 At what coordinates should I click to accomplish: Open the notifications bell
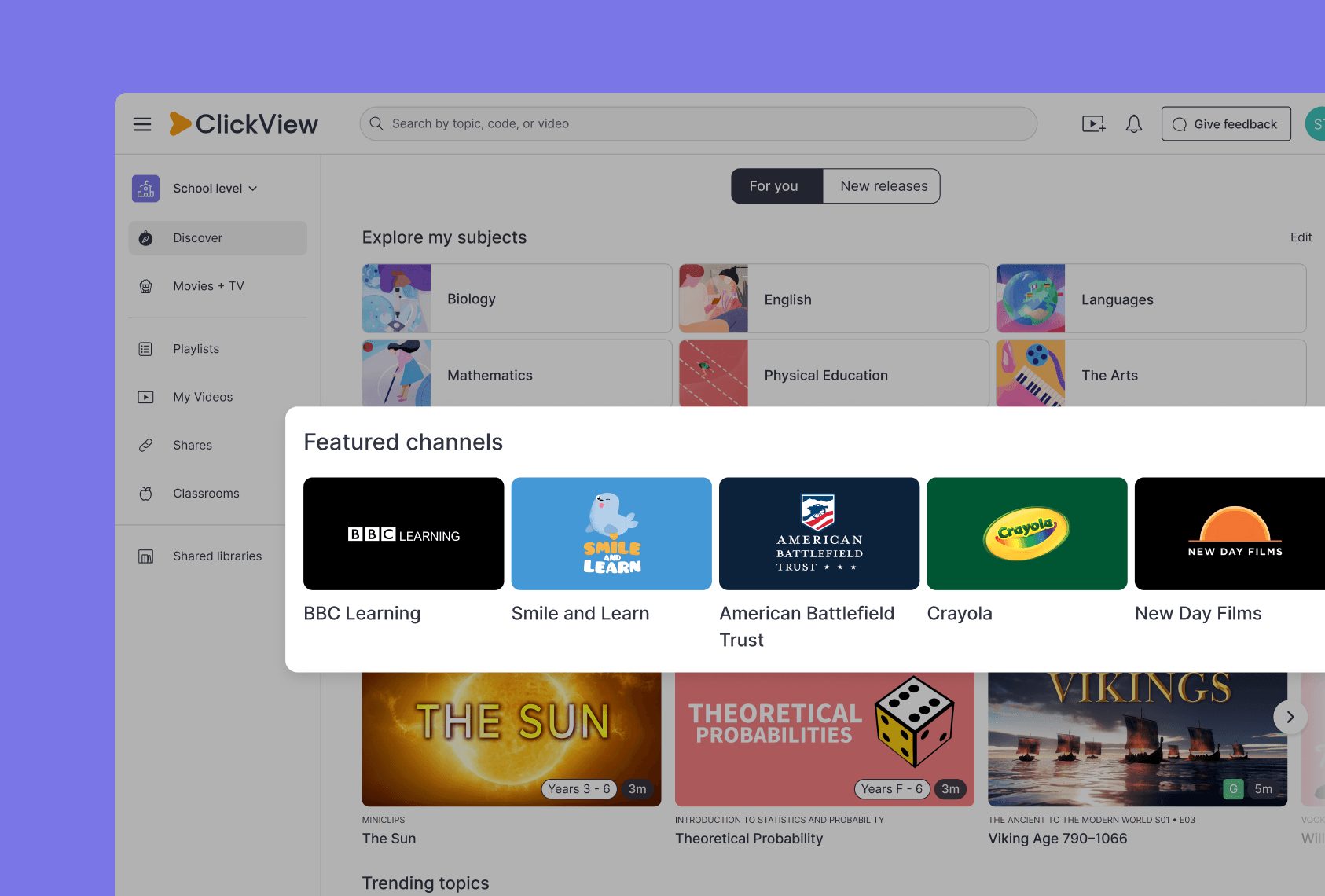pyautogui.click(x=1133, y=124)
